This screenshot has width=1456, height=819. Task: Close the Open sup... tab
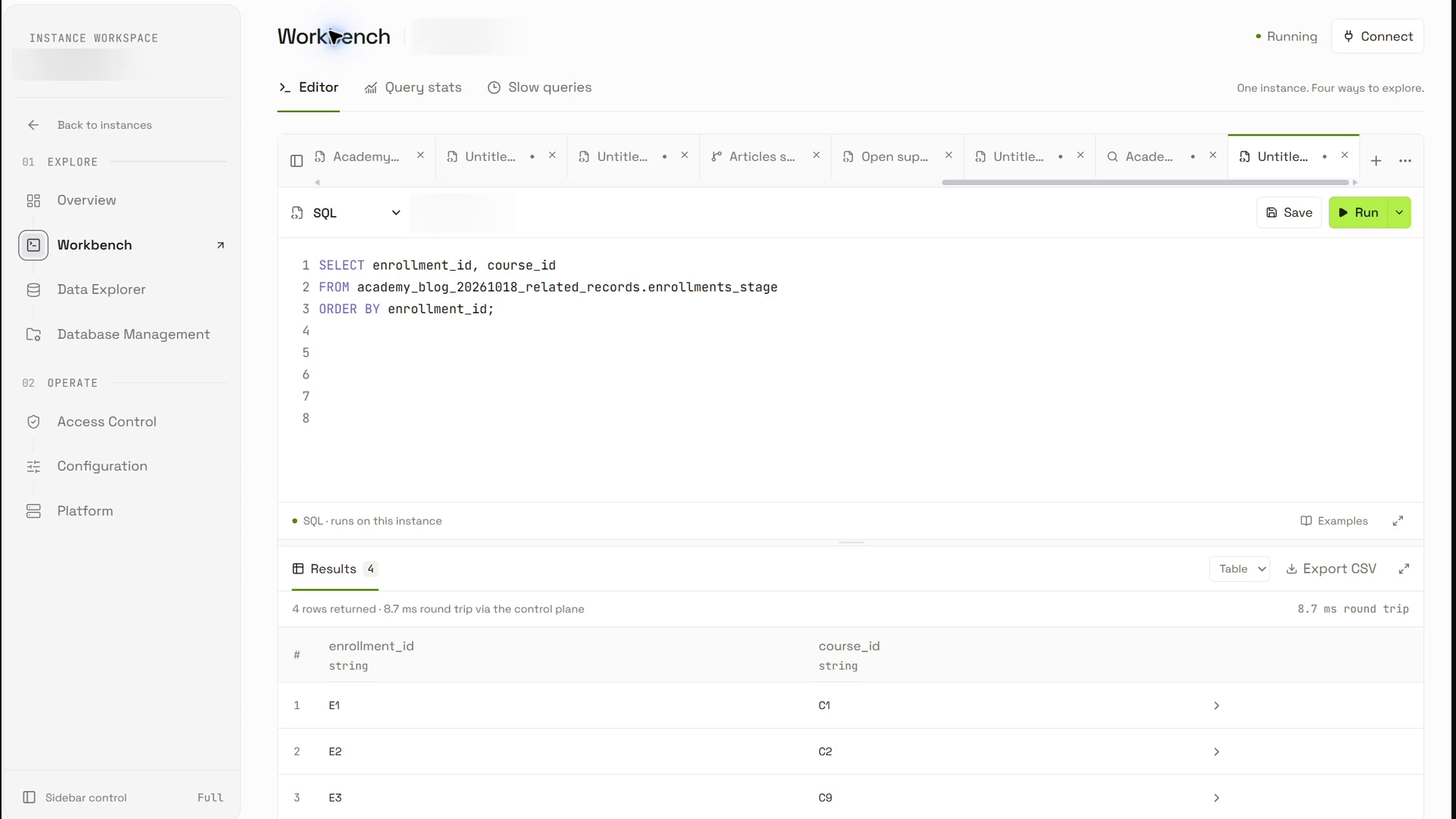tap(948, 155)
